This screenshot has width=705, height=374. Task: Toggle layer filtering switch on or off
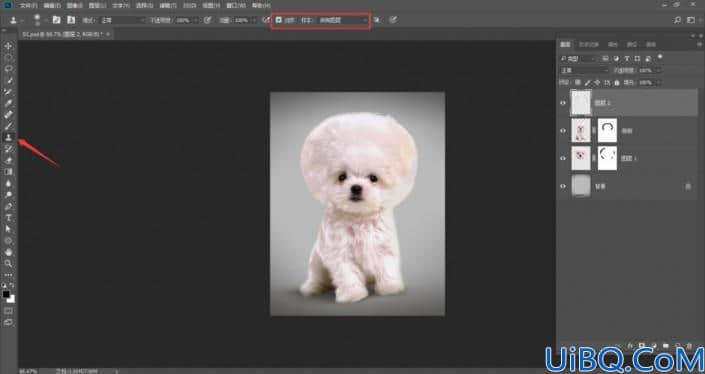click(660, 57)
